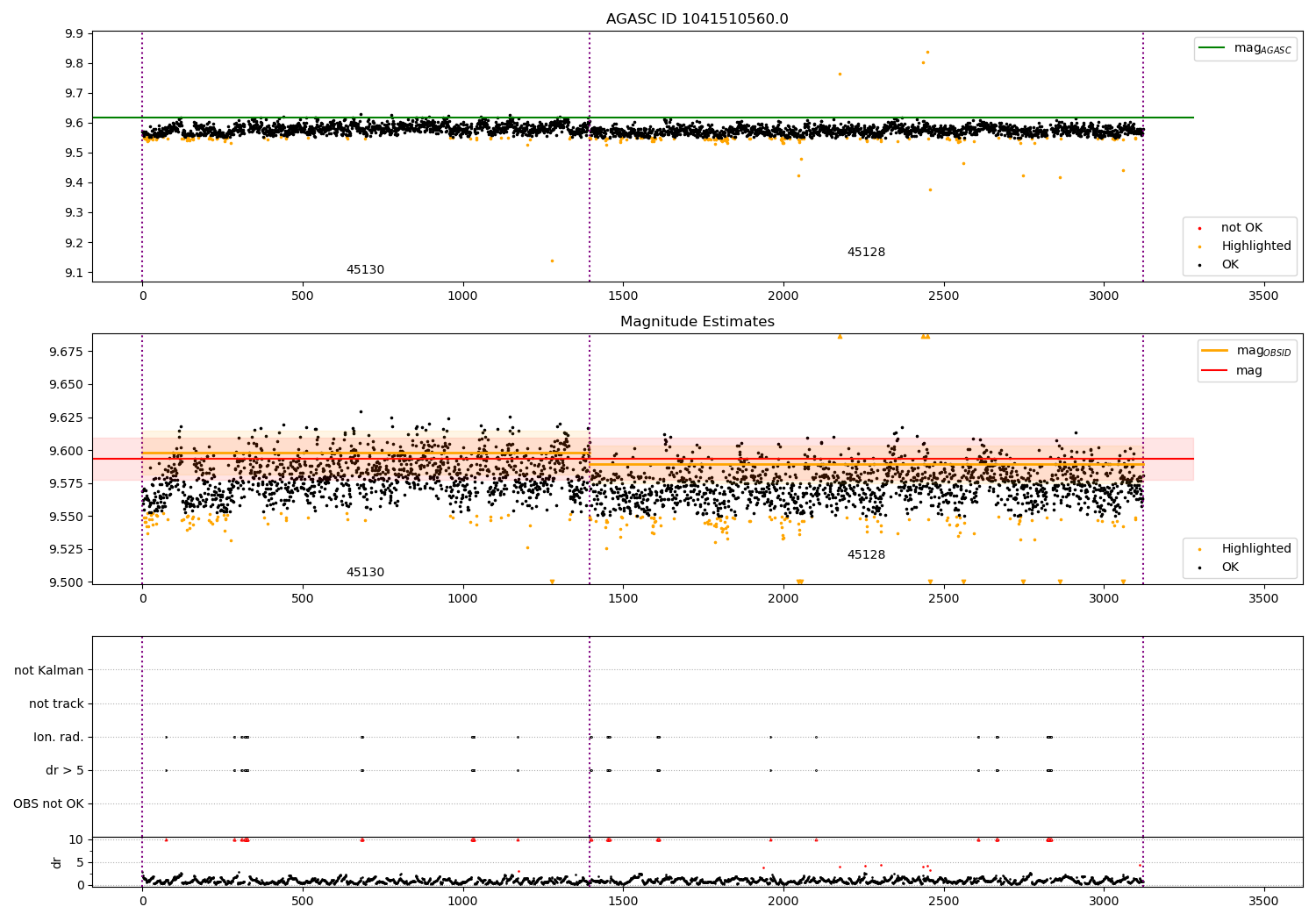Click the '45130' label in the top plot
Viewport: 1316px width, 921px height.
(365, 270)
